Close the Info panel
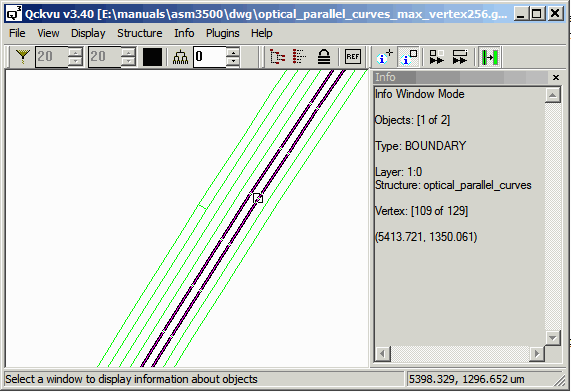571x392 pixels. (556, 77)
